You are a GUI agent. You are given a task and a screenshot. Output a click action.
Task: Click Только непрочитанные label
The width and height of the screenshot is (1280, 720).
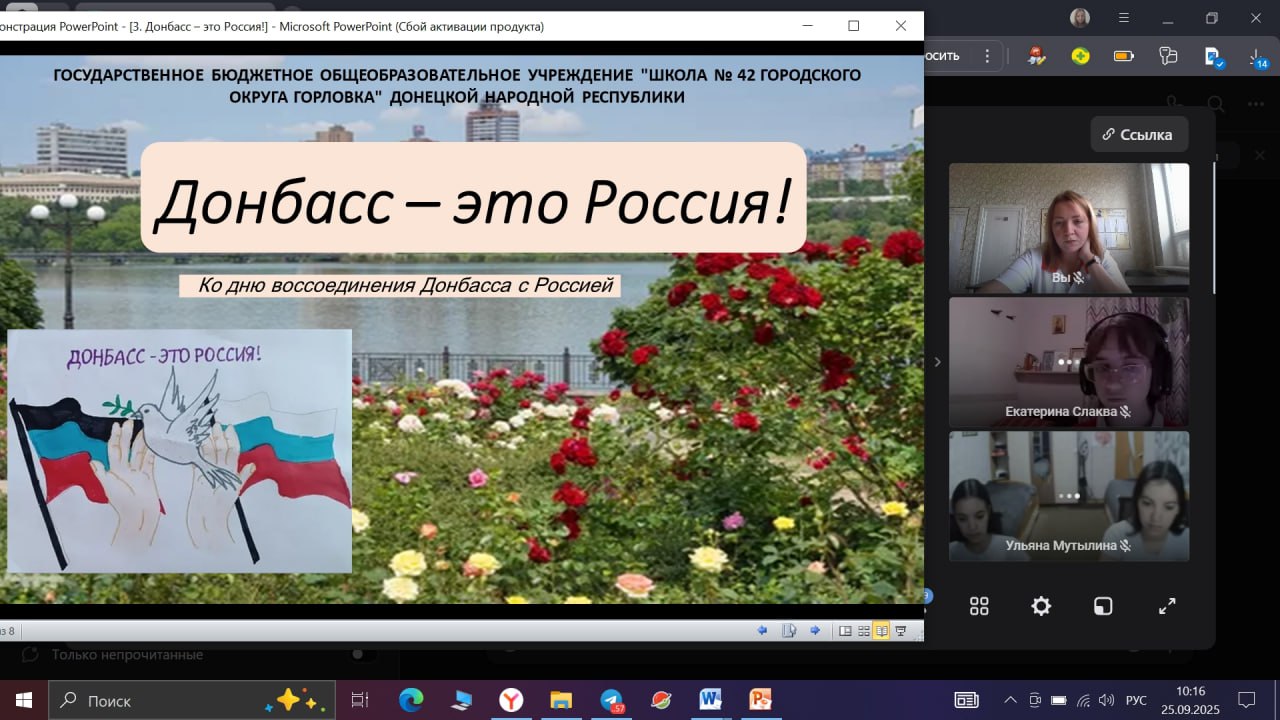pos(127,654)
